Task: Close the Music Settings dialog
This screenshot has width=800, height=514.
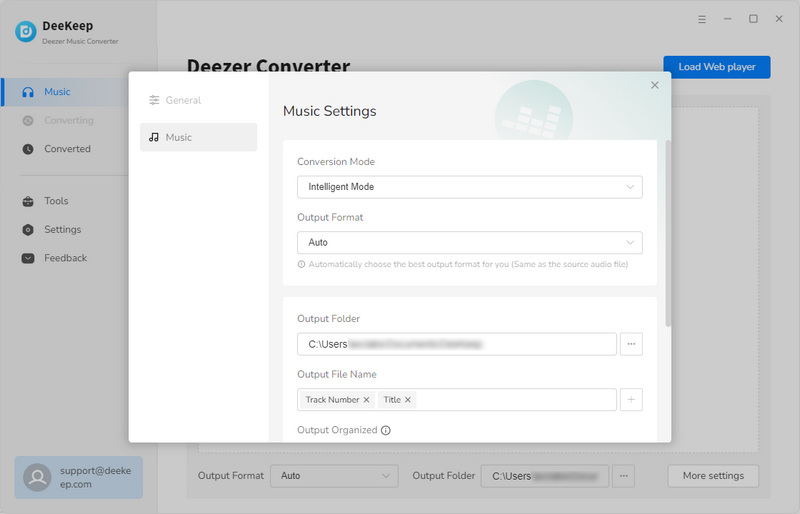Action: [x=655, y=85]
